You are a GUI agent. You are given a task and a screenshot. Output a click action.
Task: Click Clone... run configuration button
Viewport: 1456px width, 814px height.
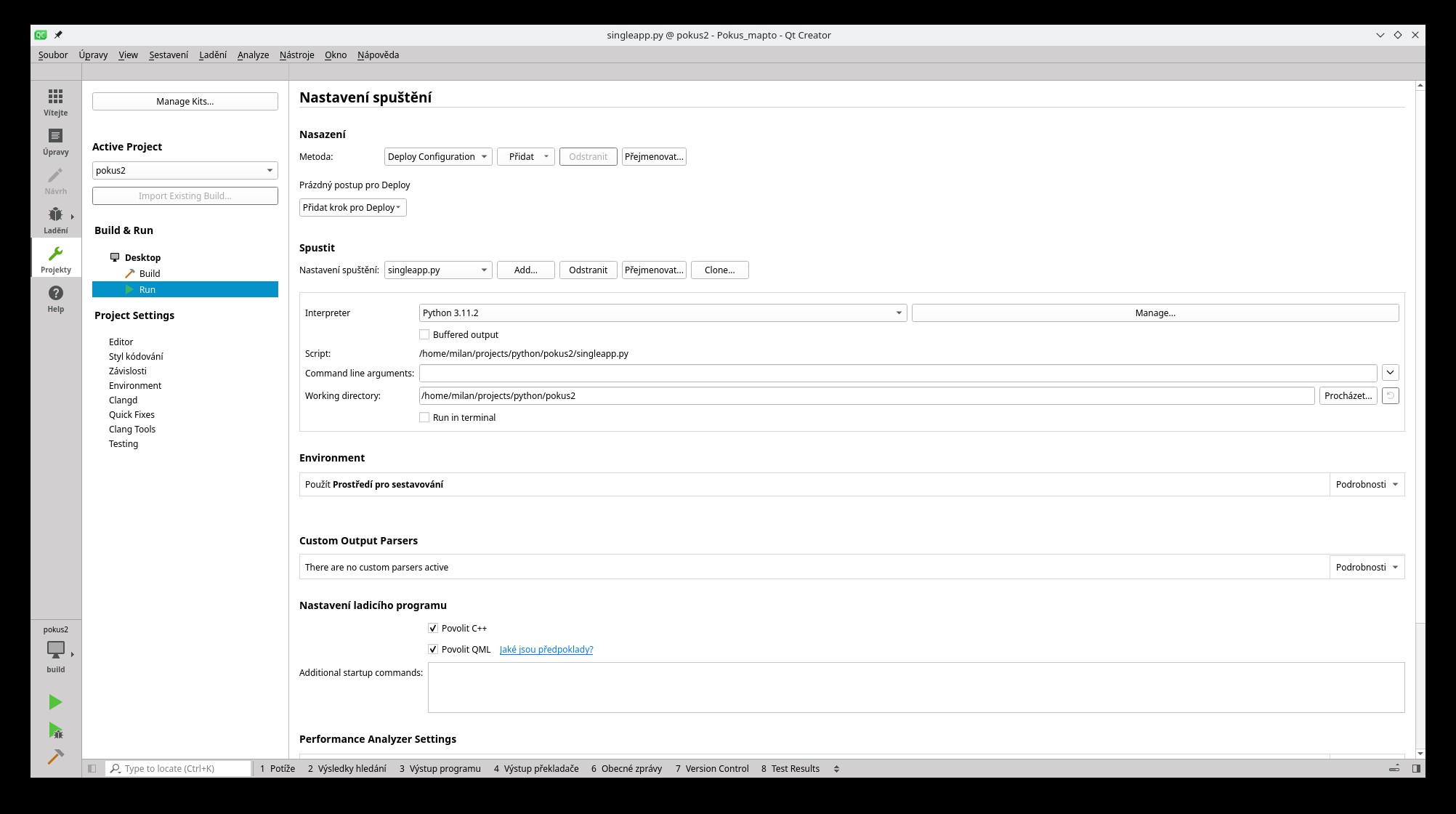(719, 270)
